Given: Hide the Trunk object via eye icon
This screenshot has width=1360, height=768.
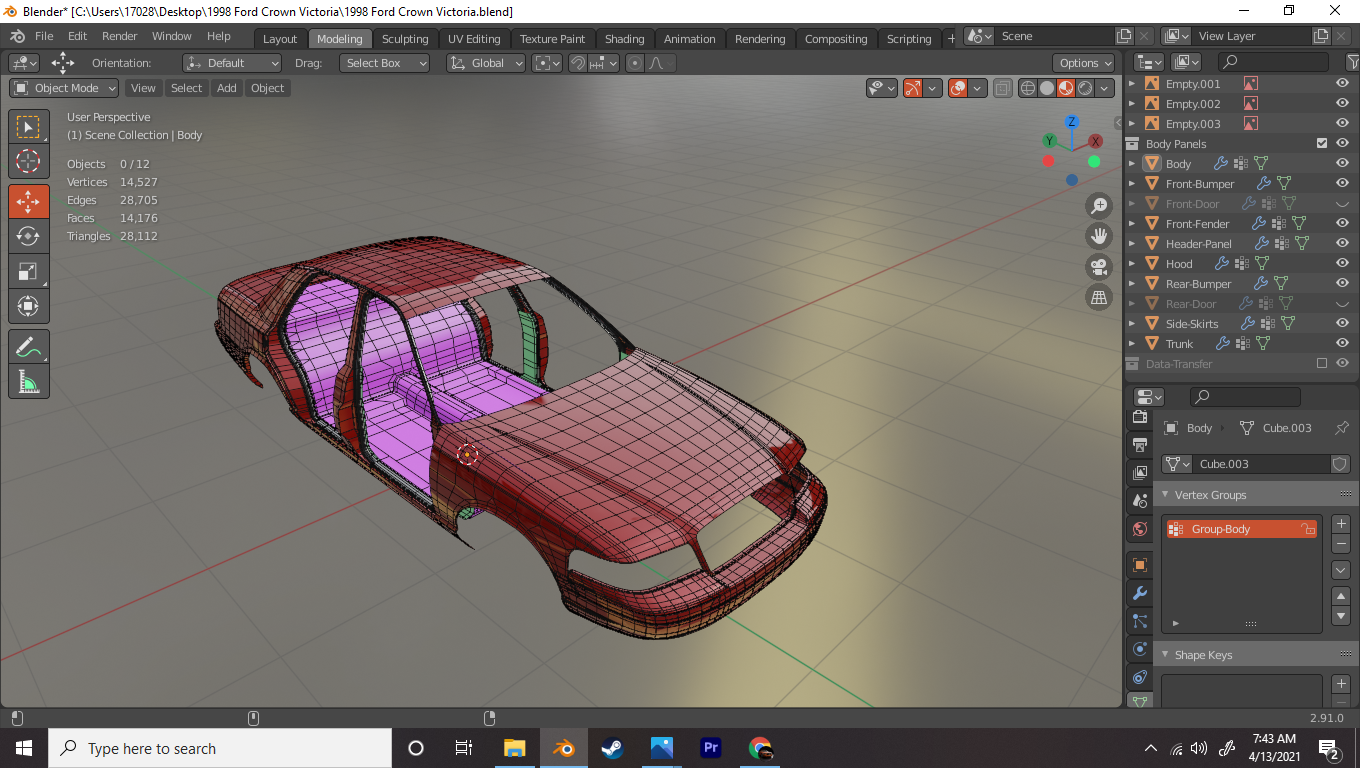Looking at the screenshot, I should tap(1342, 344).
